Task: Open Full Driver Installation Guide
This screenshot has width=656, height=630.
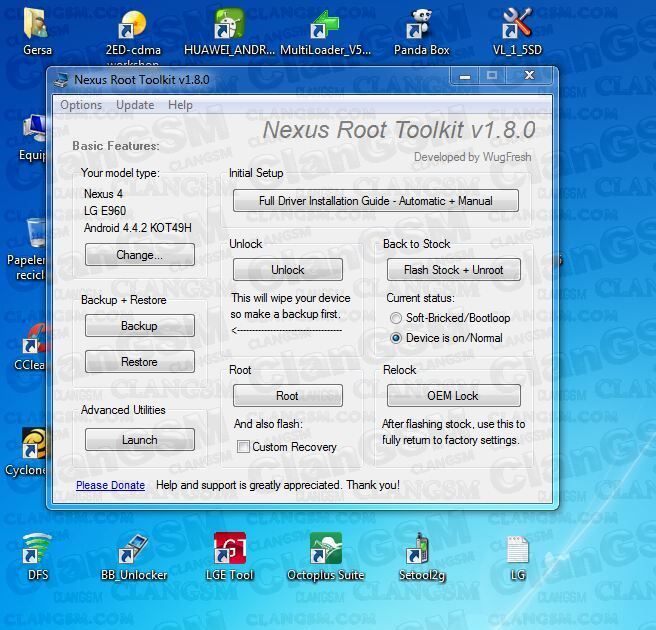Action: tap(376, 201)
